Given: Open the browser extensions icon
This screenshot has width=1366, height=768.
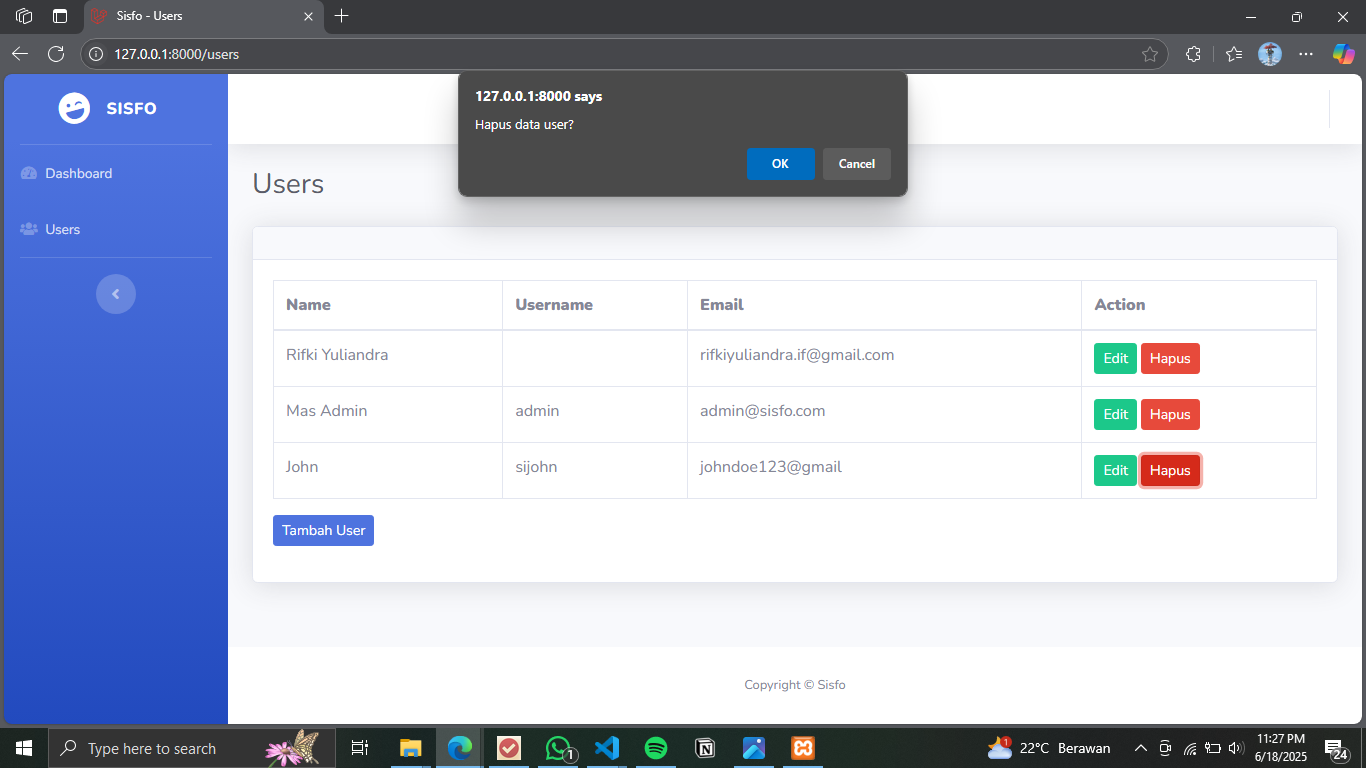Looking at the screenshot, I should (1192, 54).
